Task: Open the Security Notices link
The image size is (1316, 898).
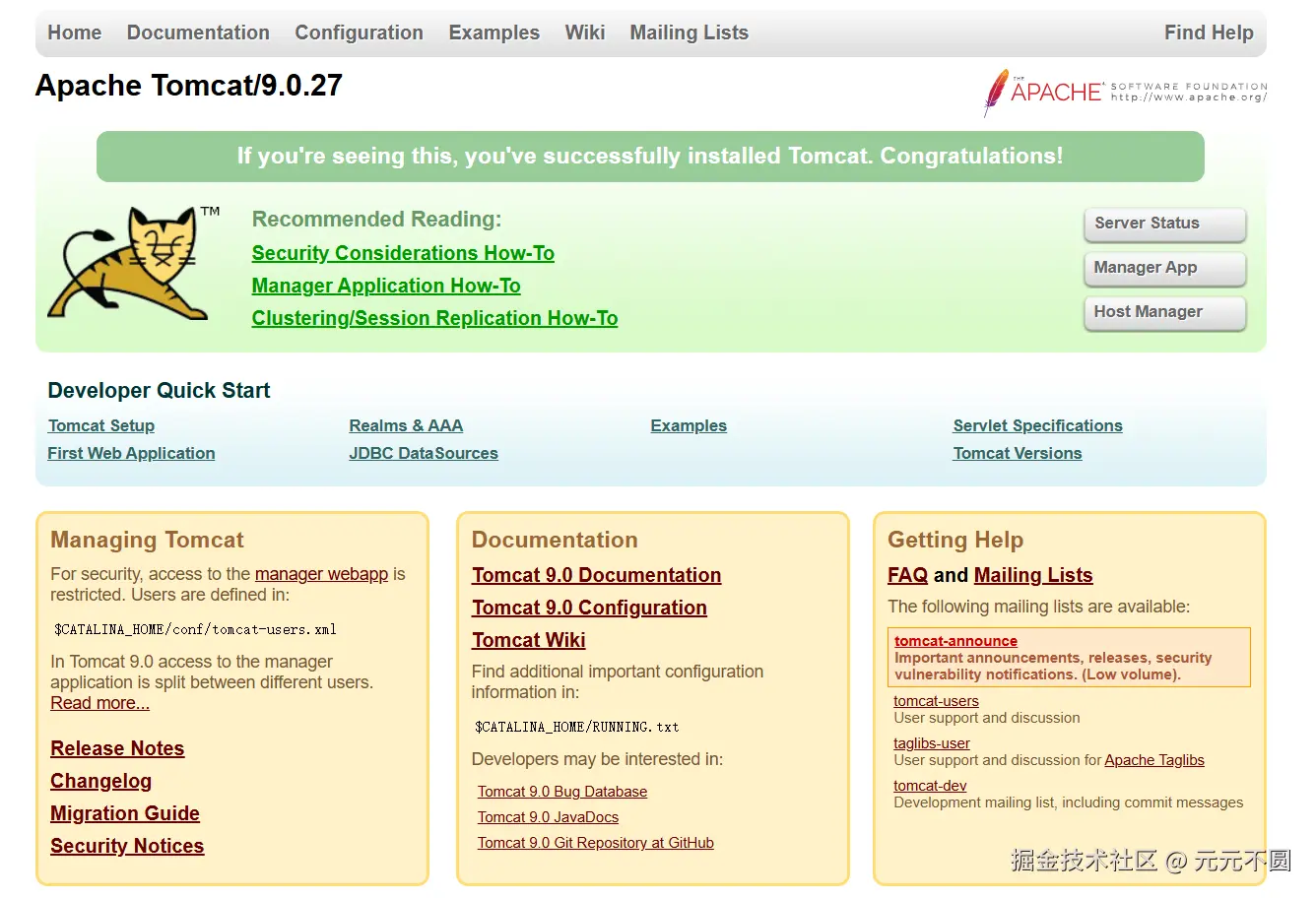Action: point(127,846)
